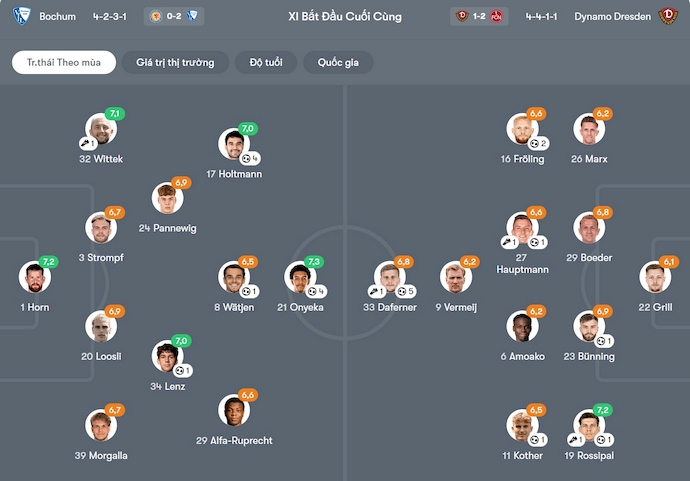Open Wittek's player photo
Viewport: 690px width, 481px height.
click(x=100, y=130)
